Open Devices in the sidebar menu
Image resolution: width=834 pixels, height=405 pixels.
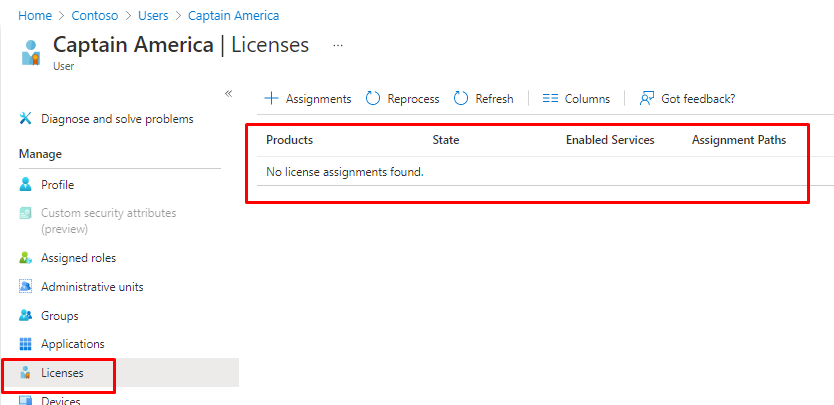coord(61,400)
